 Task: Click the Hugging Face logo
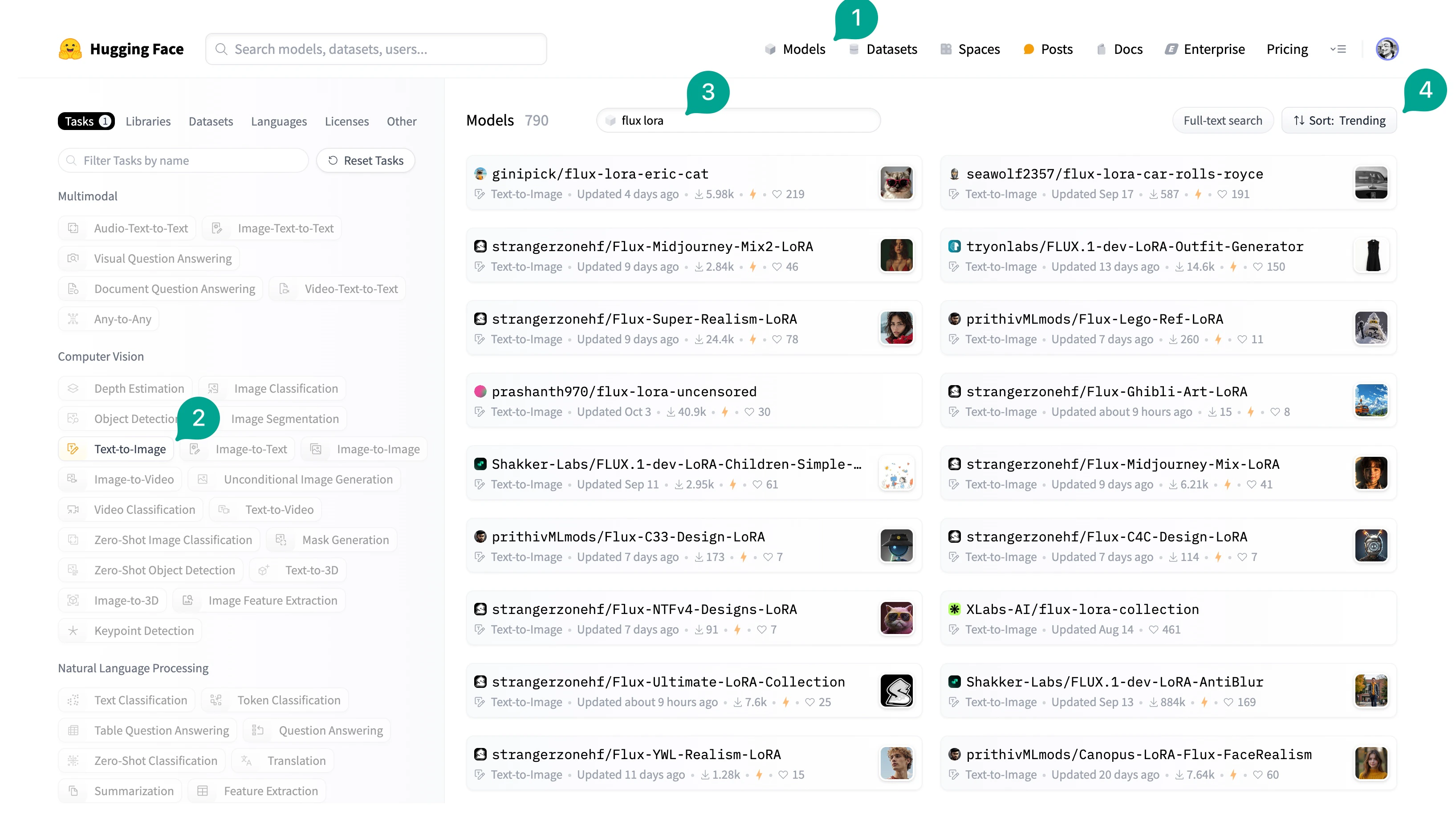[120, 49]
